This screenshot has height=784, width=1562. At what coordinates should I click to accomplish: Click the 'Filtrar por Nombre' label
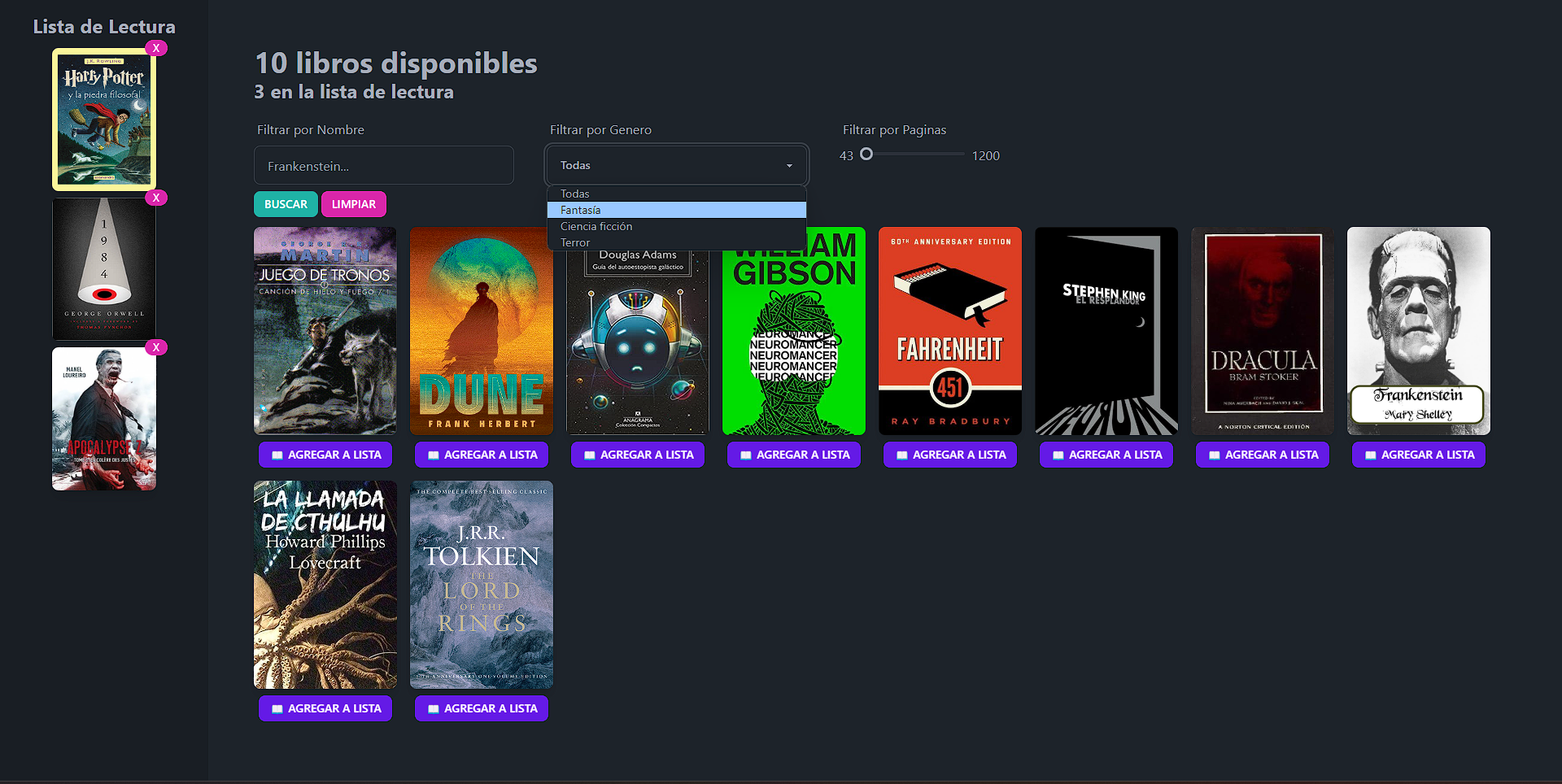coord(311,129)
